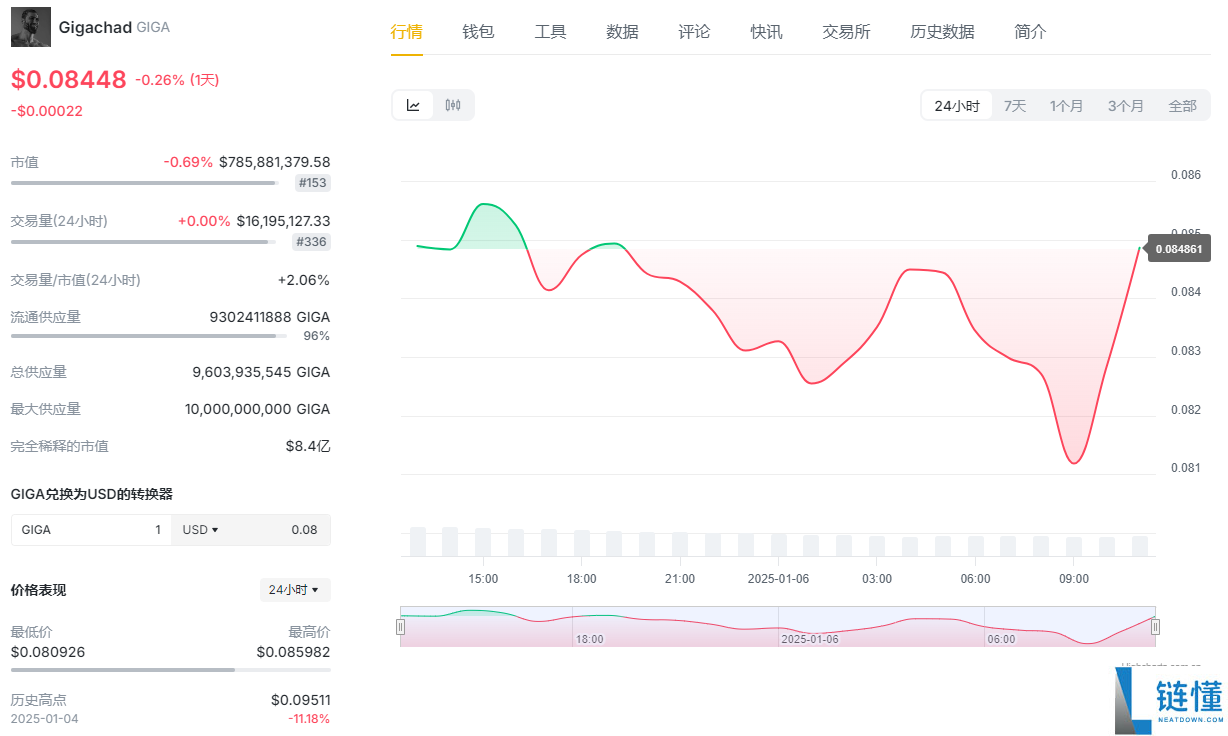Click the lowest price $0.080926
The image size is (1228, 736).
48,652
